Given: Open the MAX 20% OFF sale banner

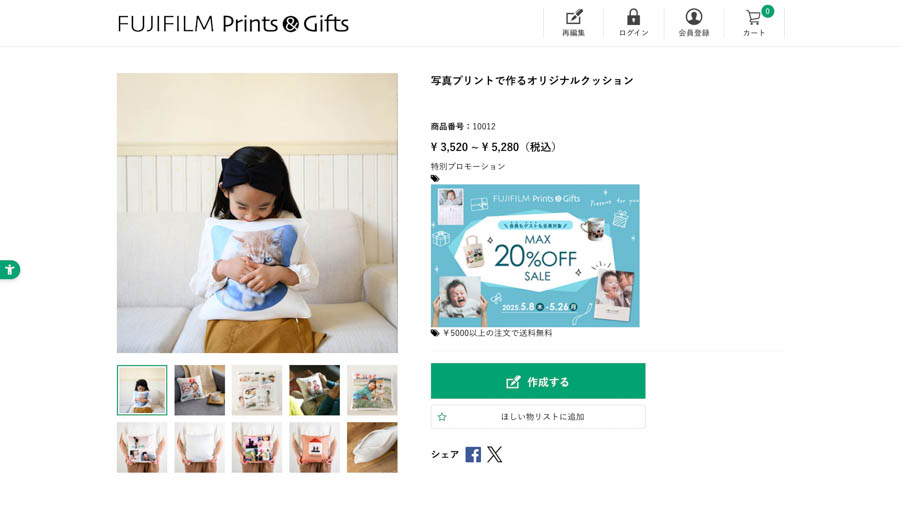Looking at the screenshot, I should (535, 255).
